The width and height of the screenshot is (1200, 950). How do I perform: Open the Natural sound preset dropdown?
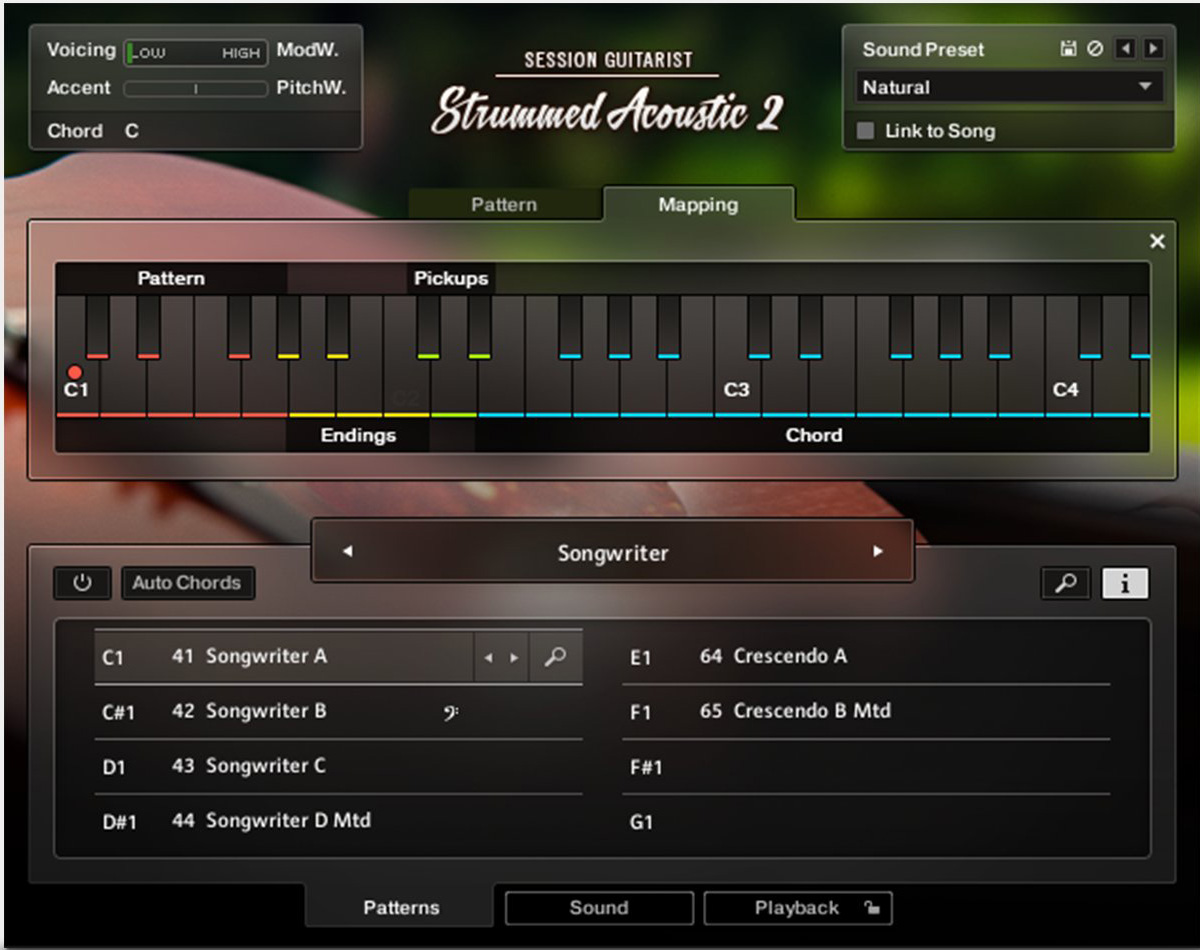click(1009, 87)
